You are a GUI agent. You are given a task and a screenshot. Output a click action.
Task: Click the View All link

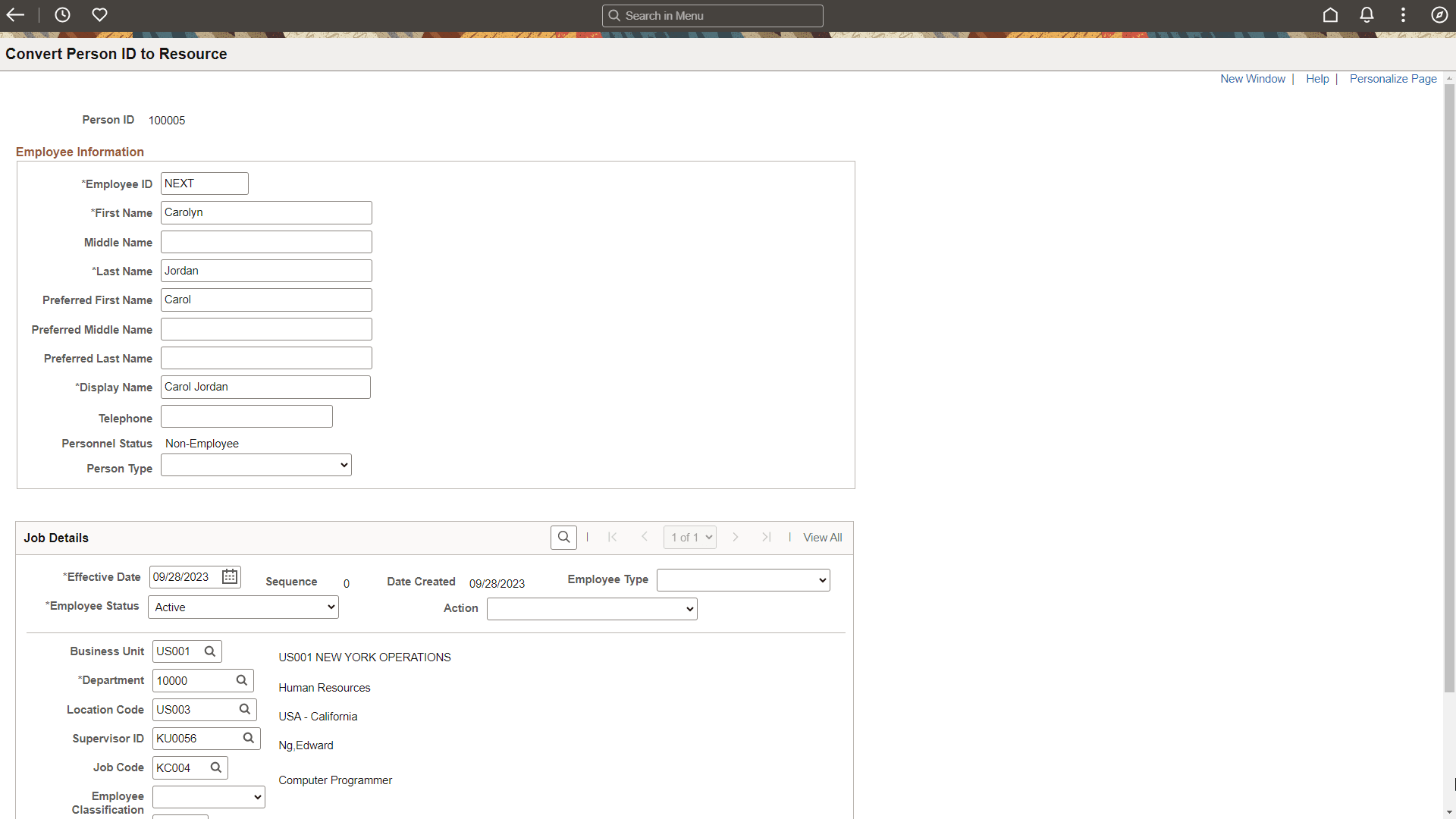[x=822, y=537]
